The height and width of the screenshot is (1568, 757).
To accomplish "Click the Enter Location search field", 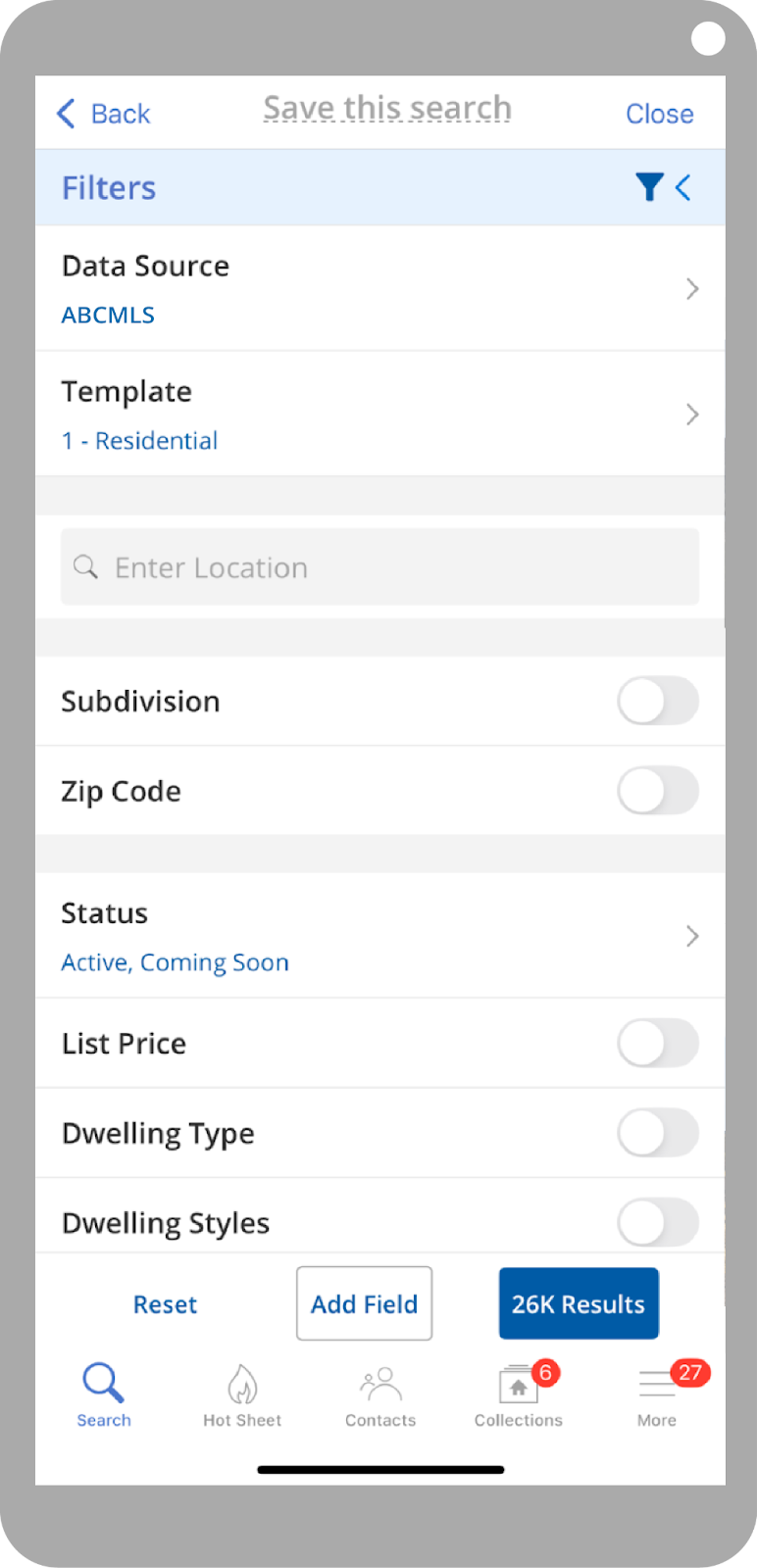I will pyautogui.click(x=380, y=567).
